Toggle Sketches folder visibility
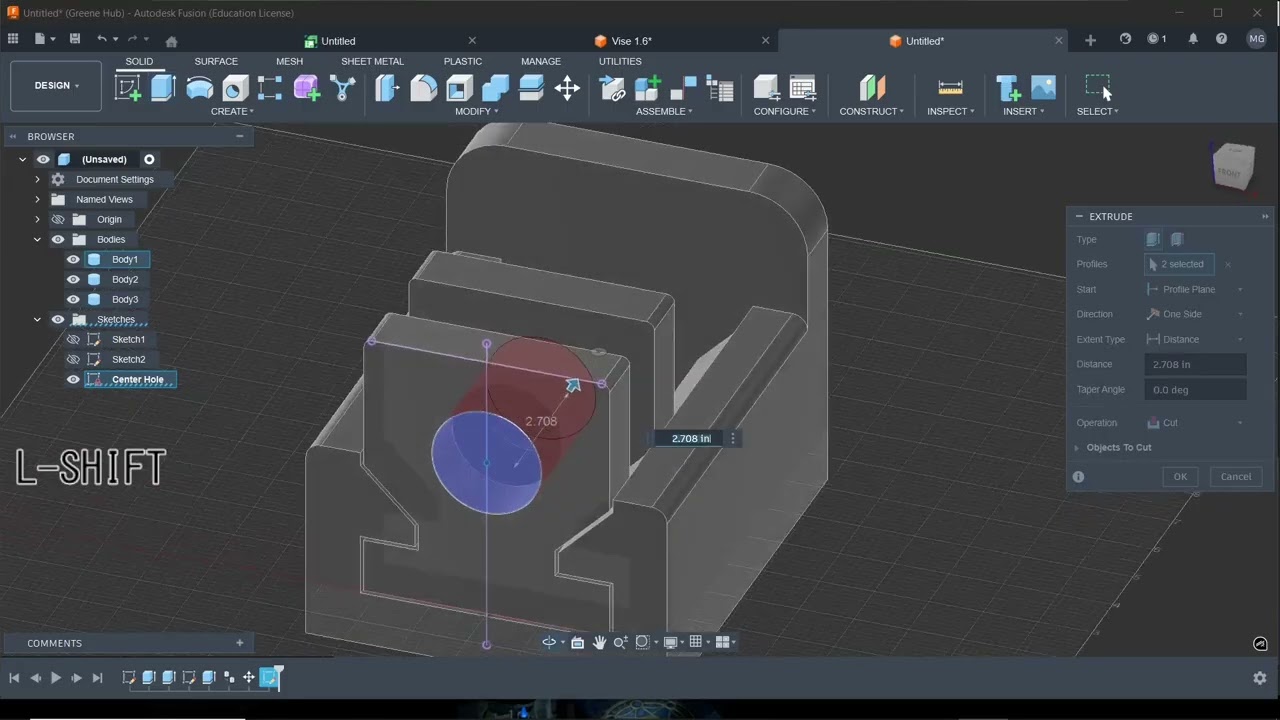Image resolution: width=1280 pixels, height=720 pixels. tap(58, 319)
